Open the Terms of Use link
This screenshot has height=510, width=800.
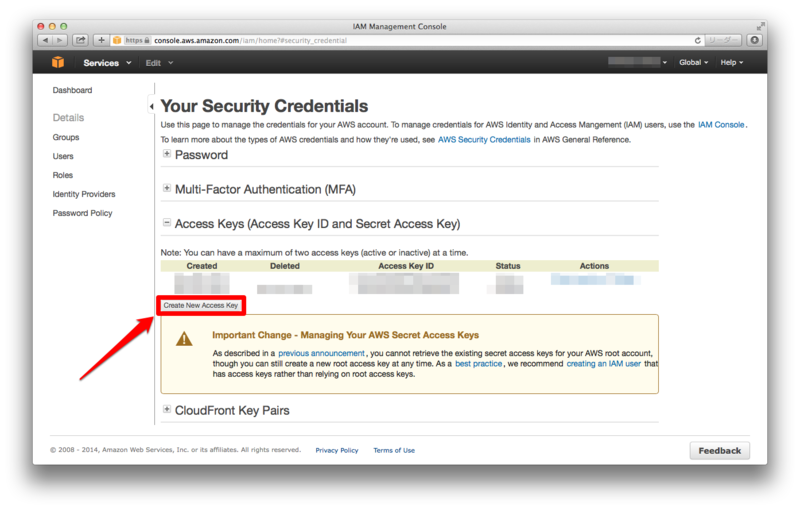pyautogui.click(x=394, y=450)
